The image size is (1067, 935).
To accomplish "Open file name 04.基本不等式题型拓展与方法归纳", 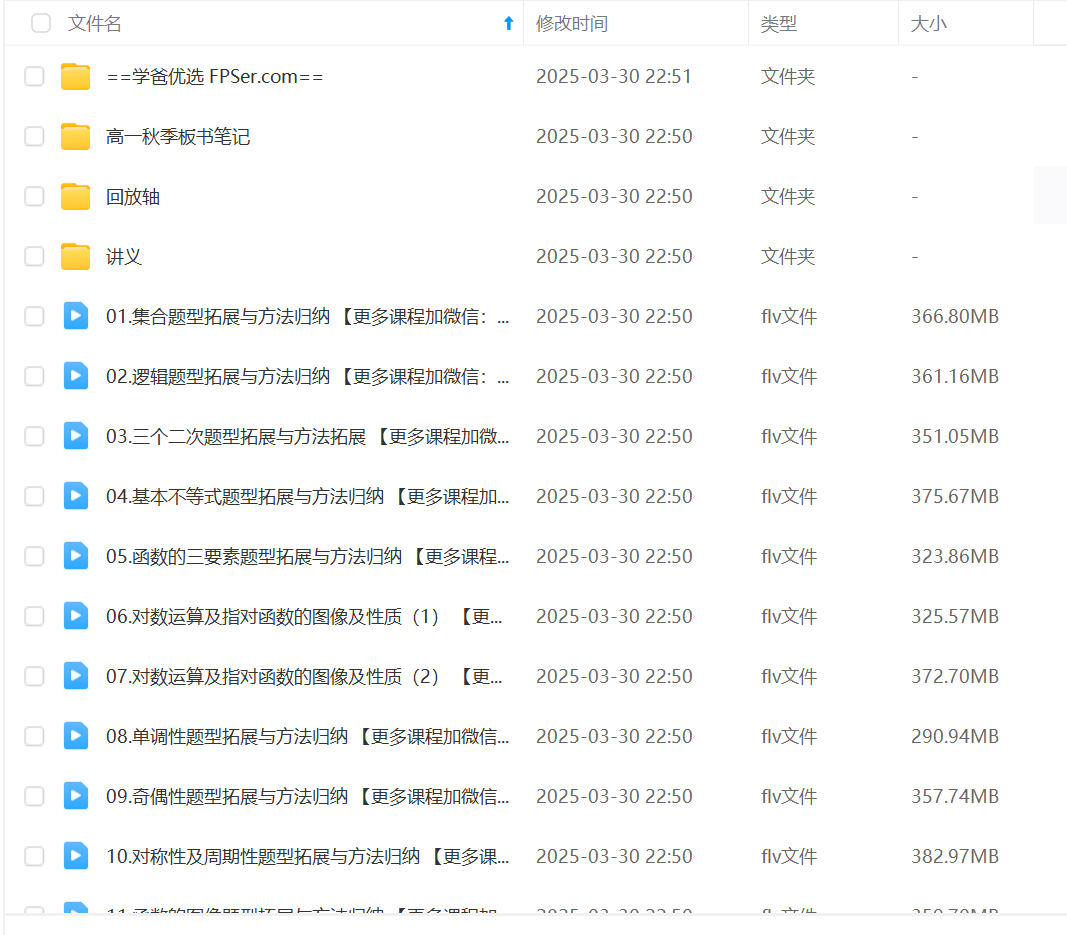I will pyautogui.click(x=308, y=496).
